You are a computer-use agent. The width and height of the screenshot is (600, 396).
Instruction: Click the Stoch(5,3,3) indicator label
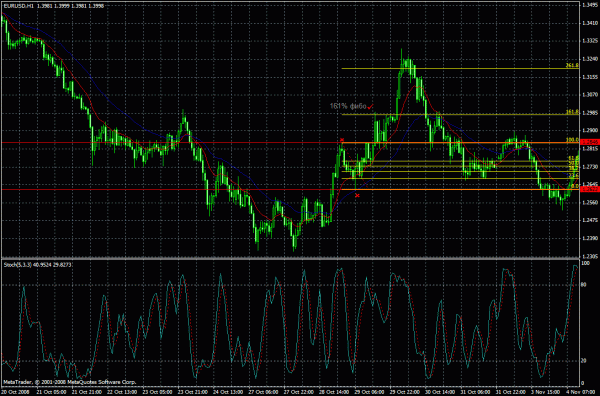pos(18,264)
